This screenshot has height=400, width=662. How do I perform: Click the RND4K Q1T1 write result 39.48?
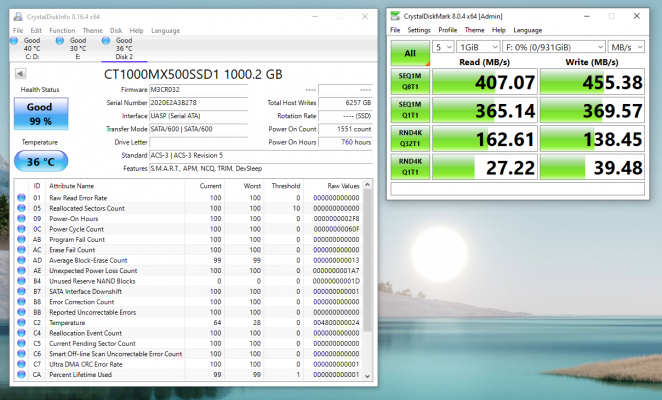click(592, 167)
